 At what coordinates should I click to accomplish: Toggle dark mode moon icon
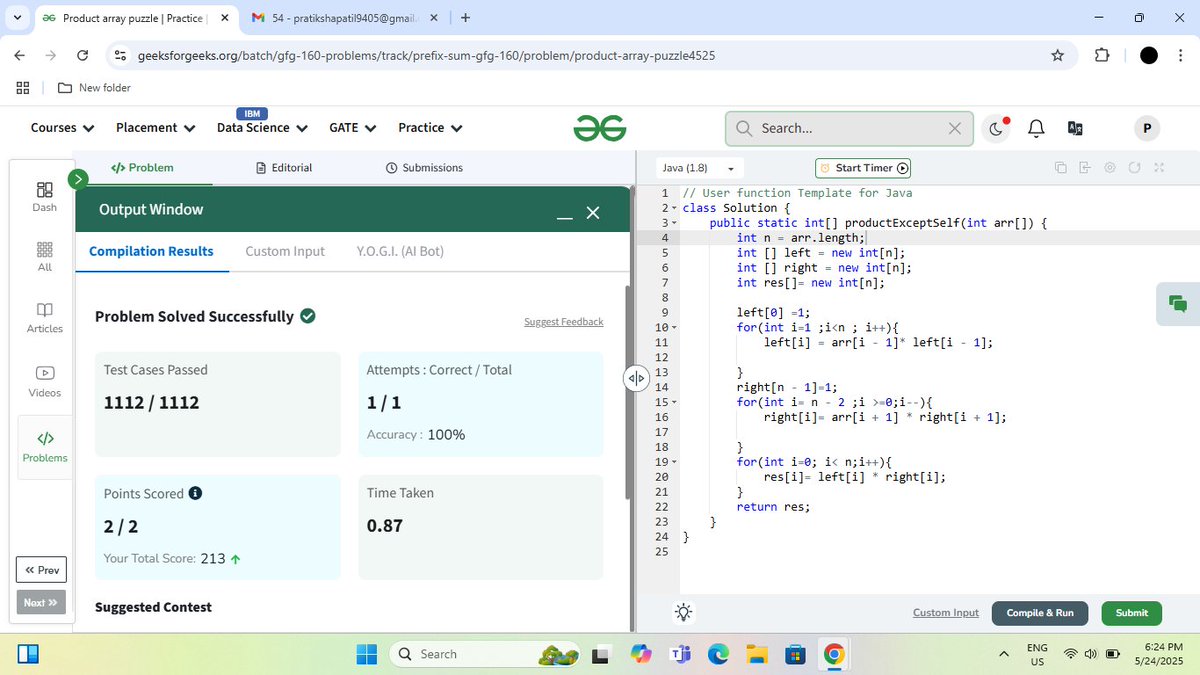click(998, 128)
